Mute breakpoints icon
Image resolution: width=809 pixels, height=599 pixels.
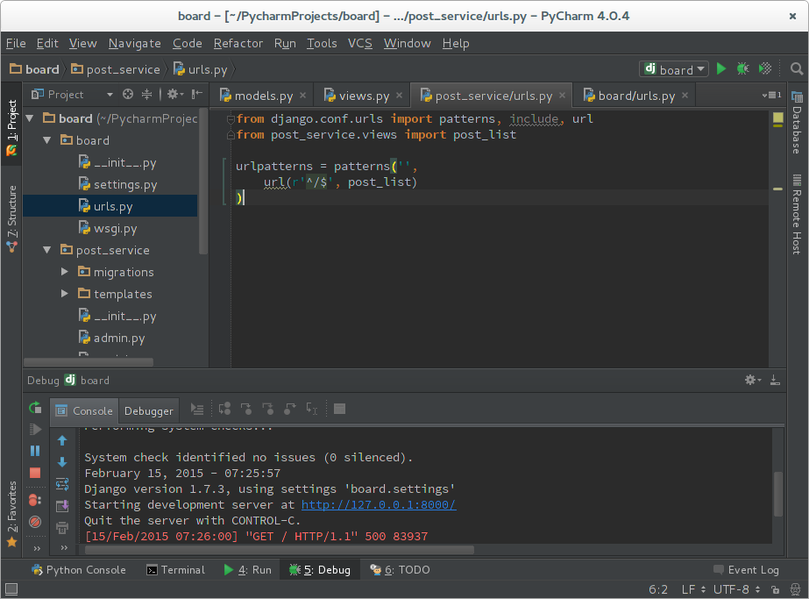click(x=35, y=522)
